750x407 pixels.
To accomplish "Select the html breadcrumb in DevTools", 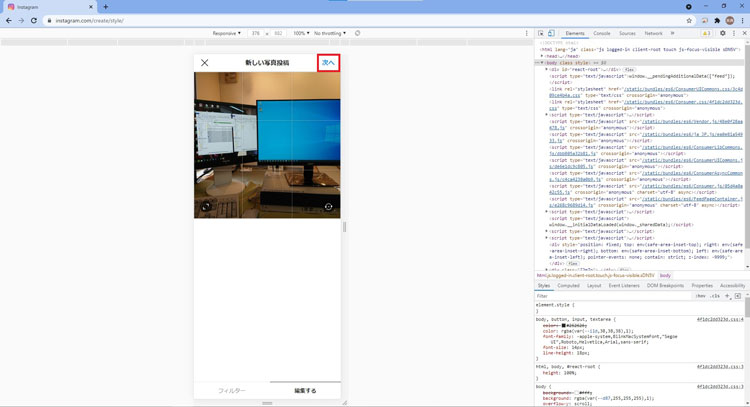I will [x=596, y=275].
